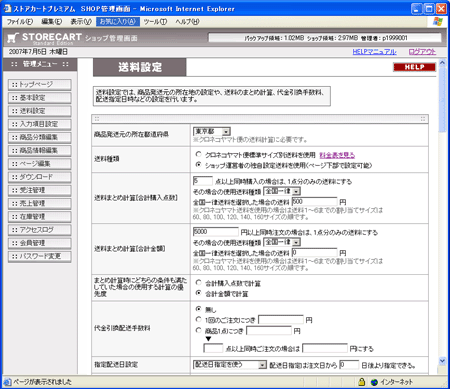
Task: Open the ツール(T) menu
Action: click(x=155, y=22)
